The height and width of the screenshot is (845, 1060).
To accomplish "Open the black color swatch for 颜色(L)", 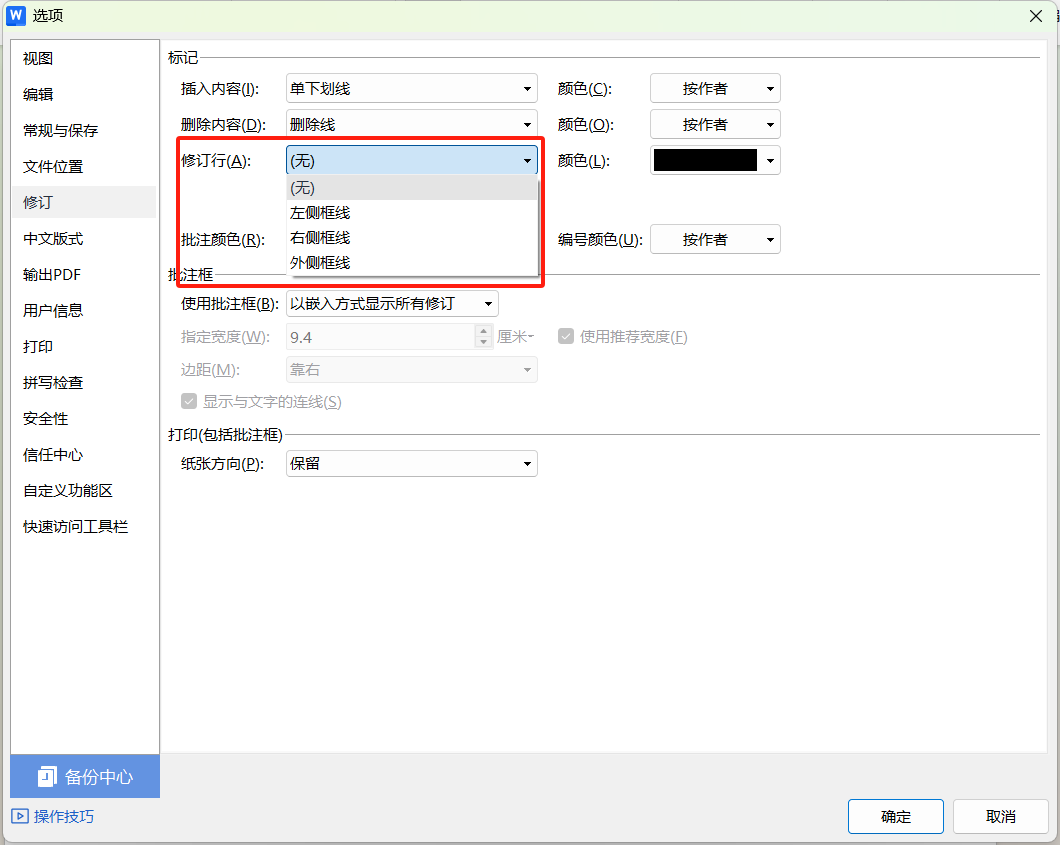I will click(715, 159).
